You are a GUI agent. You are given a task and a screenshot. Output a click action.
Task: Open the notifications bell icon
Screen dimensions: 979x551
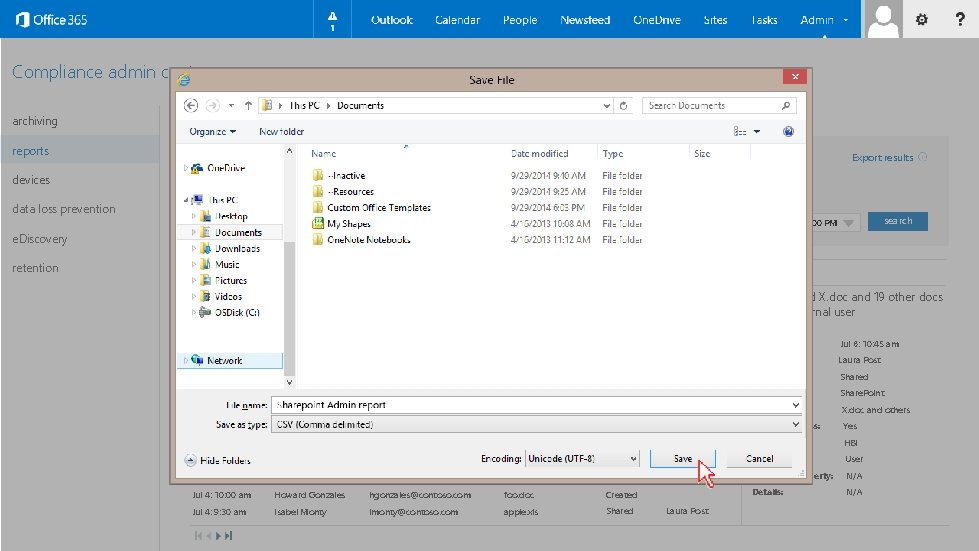coord(332,19)
